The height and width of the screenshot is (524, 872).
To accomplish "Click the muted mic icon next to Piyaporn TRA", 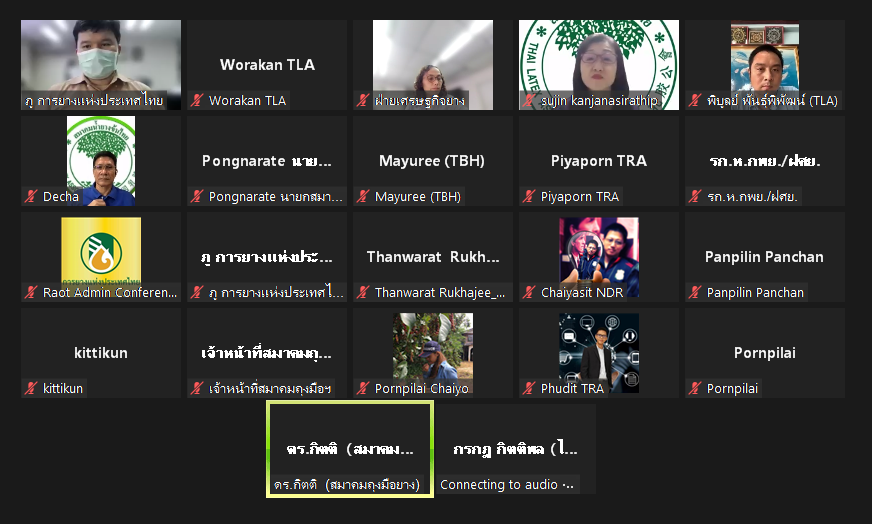I will click(x=529, y=196).
